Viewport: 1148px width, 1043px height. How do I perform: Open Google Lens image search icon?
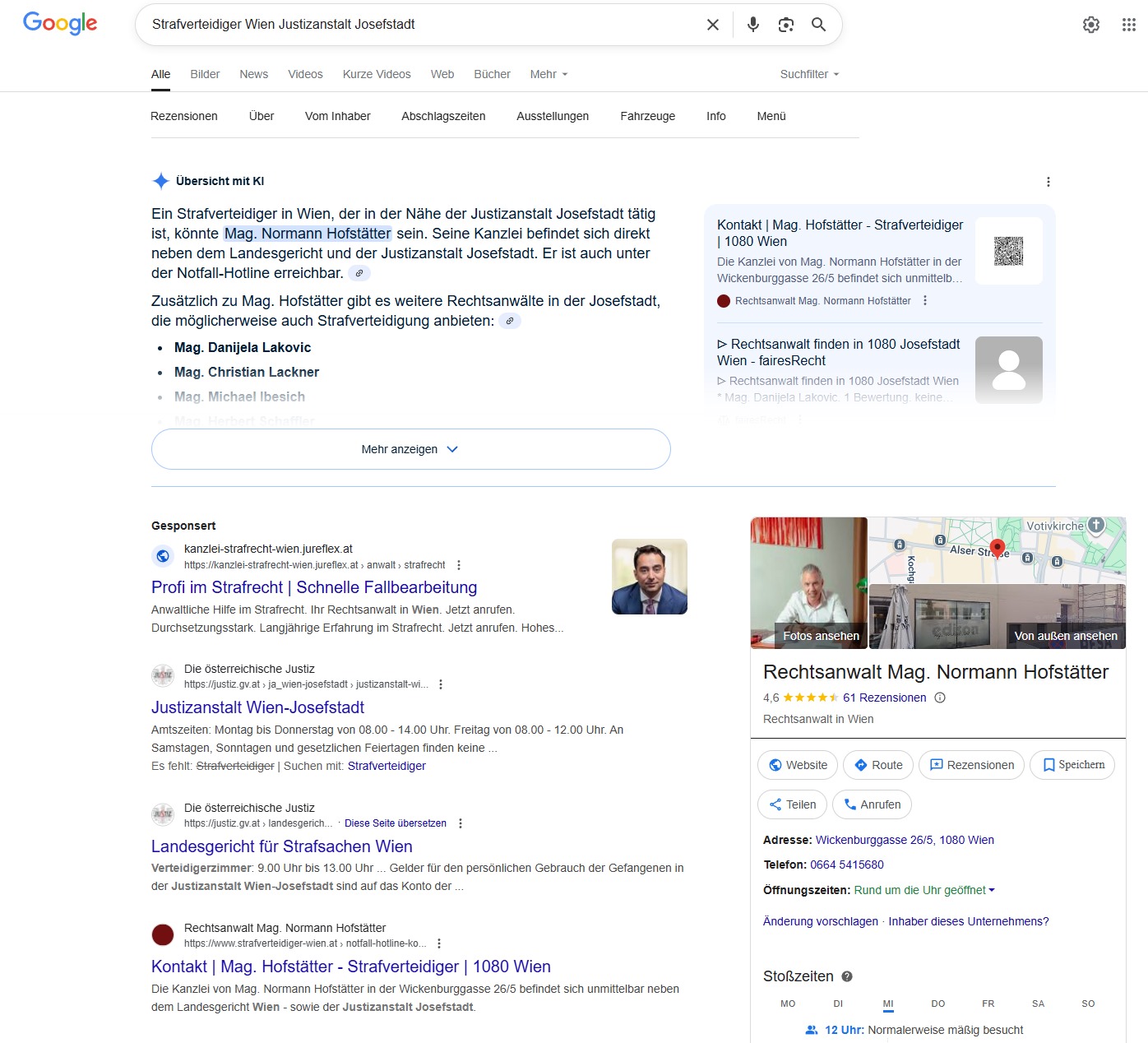(786, 25)
